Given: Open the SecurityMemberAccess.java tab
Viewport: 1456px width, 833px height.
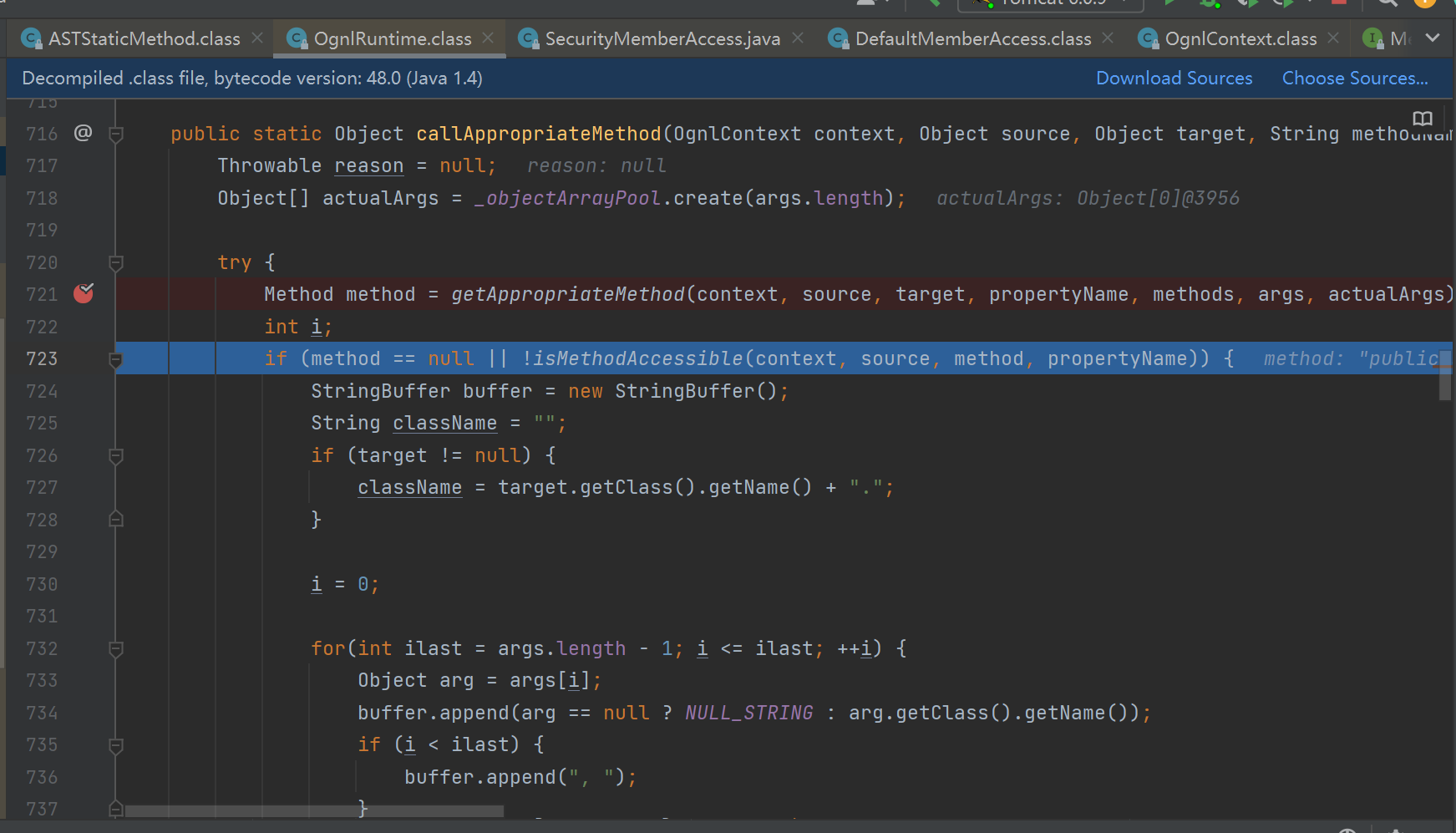Looking at the screenshot, I should (662, 39).
